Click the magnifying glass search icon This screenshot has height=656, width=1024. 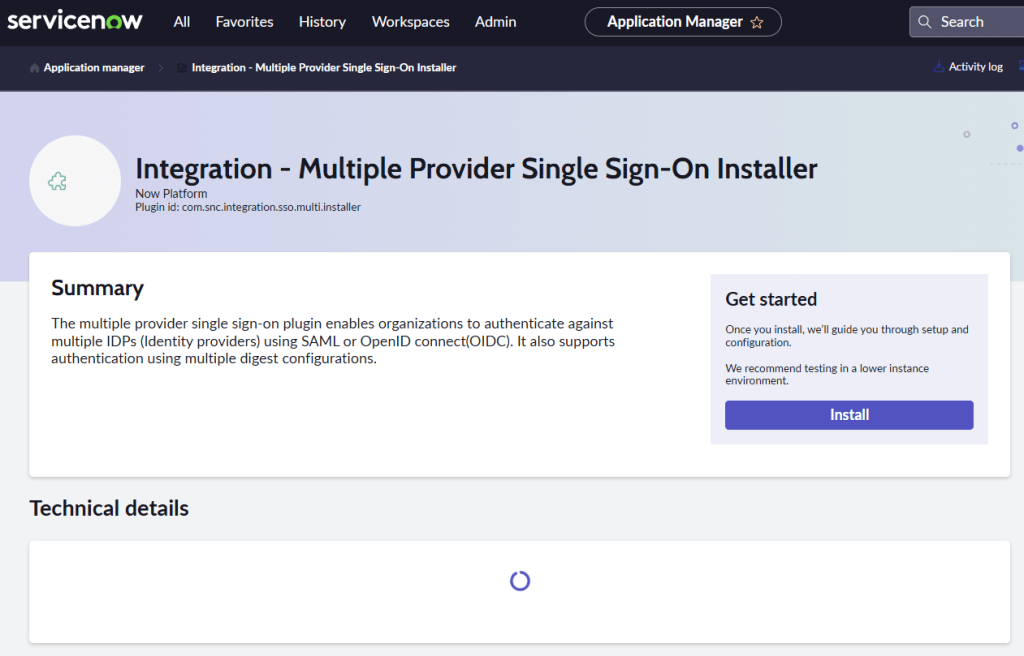click(x=926, y=22)
